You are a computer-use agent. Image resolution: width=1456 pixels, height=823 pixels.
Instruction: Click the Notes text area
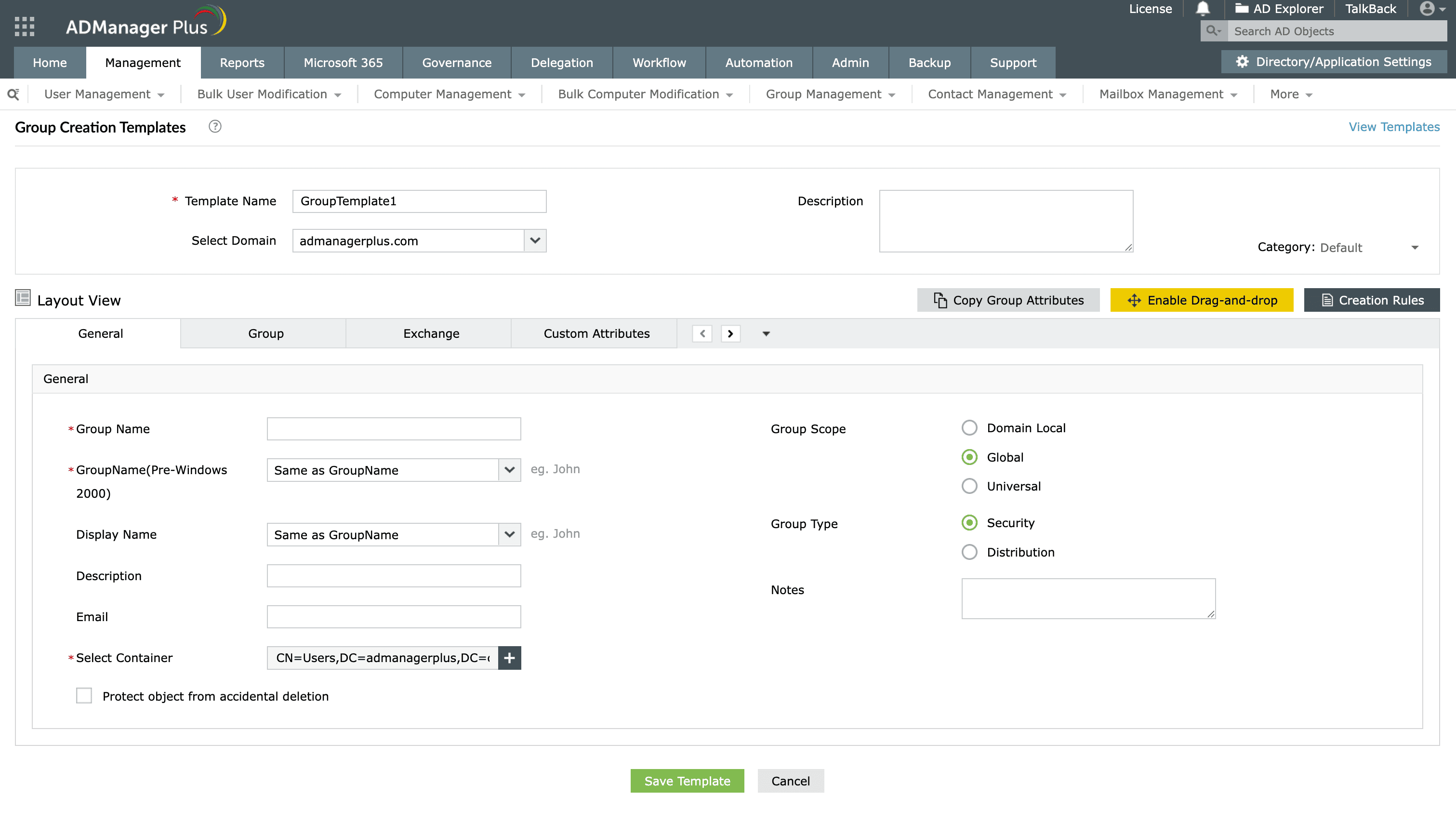point(1088,598)
